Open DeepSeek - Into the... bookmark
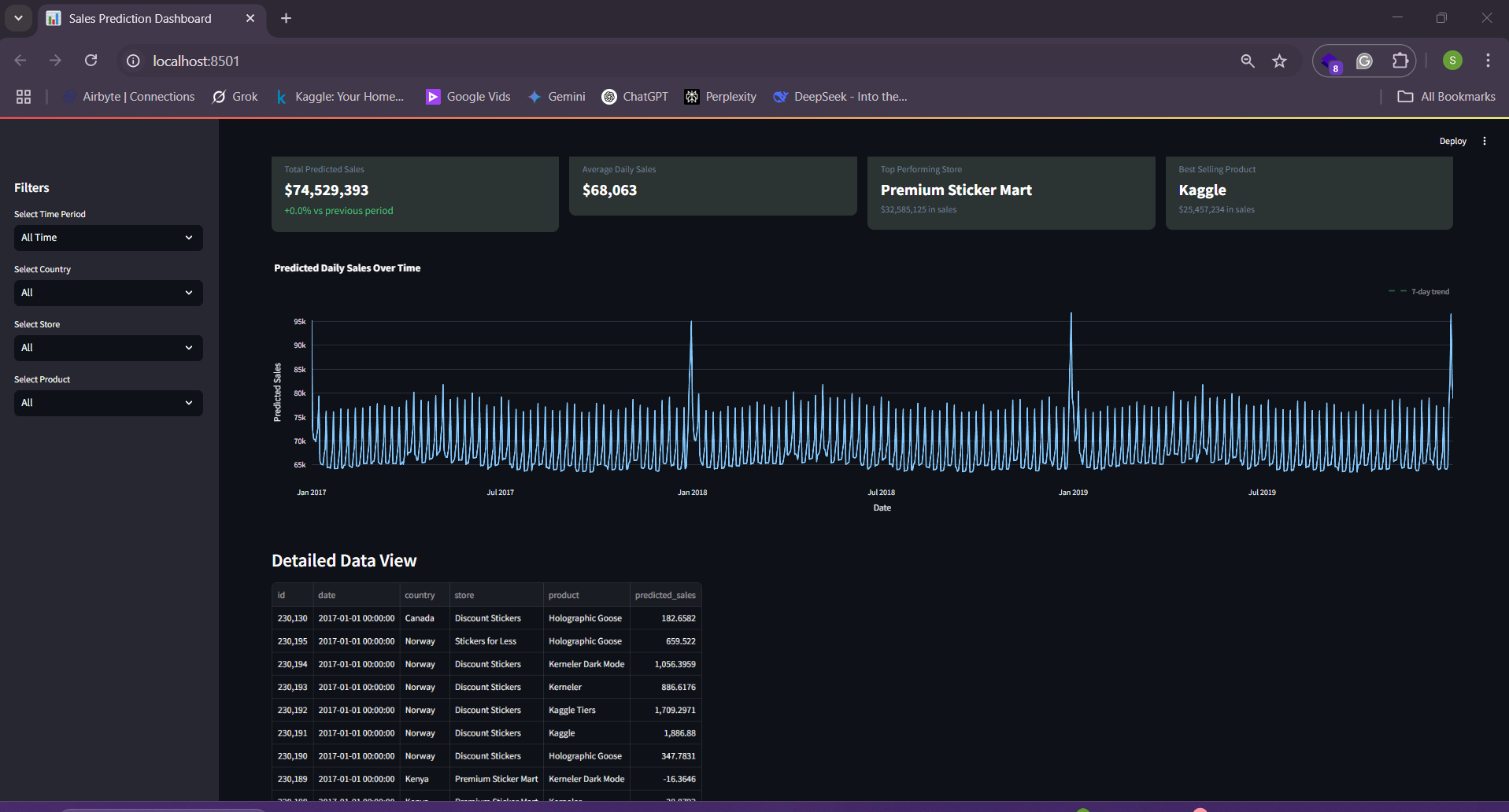1509x812 pixels. [840, 97]
